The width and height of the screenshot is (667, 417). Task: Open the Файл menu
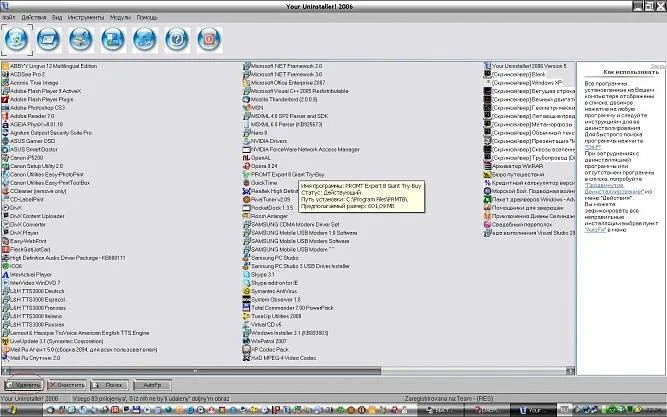coord(9,17)
